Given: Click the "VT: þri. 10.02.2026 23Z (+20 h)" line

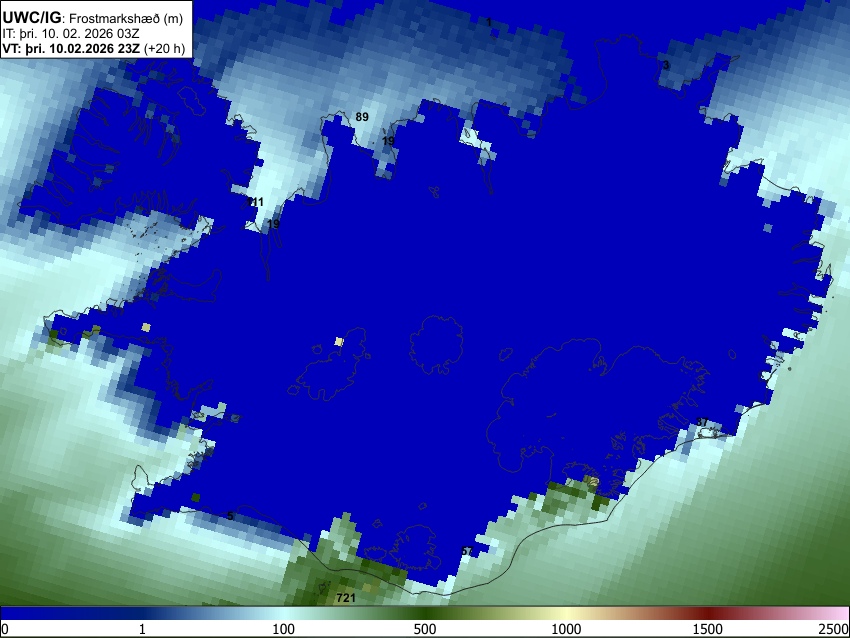Looking at the screenshot, I should pyautogui.click(x=94, y=48).
